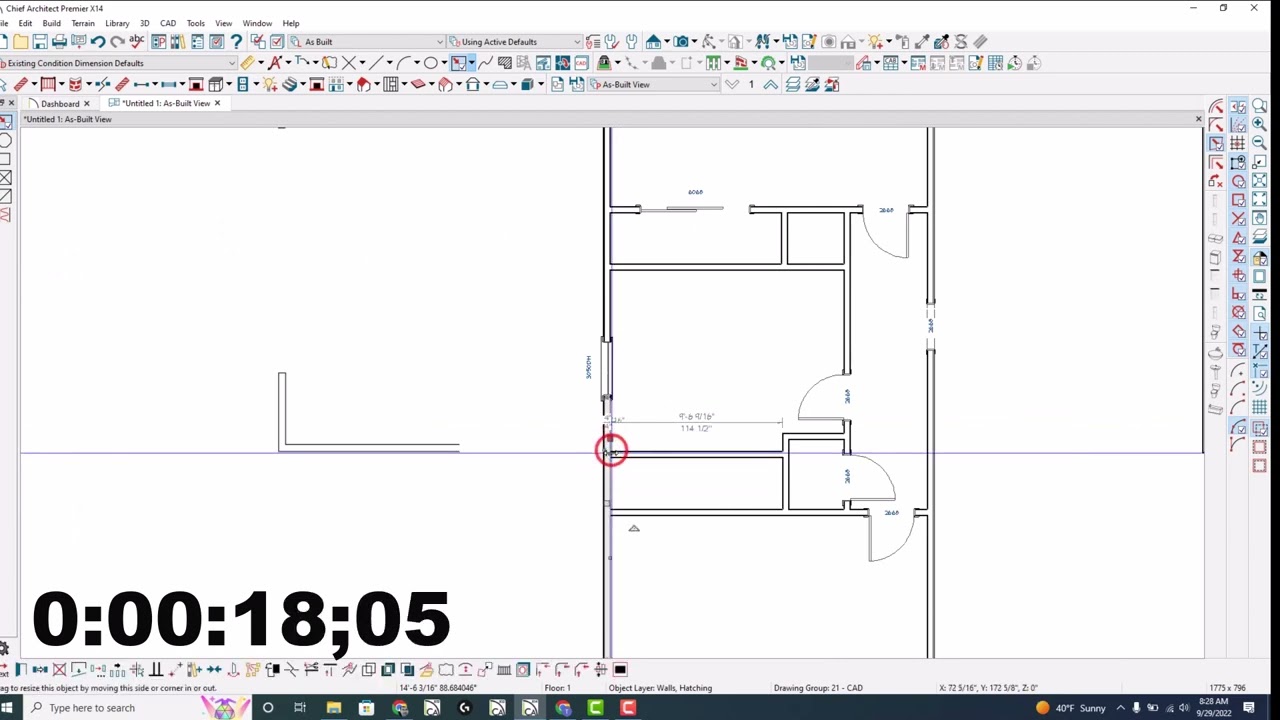Screen dimensions: 1280x720
Task: Click the Print icon
Action: [59, 41]
